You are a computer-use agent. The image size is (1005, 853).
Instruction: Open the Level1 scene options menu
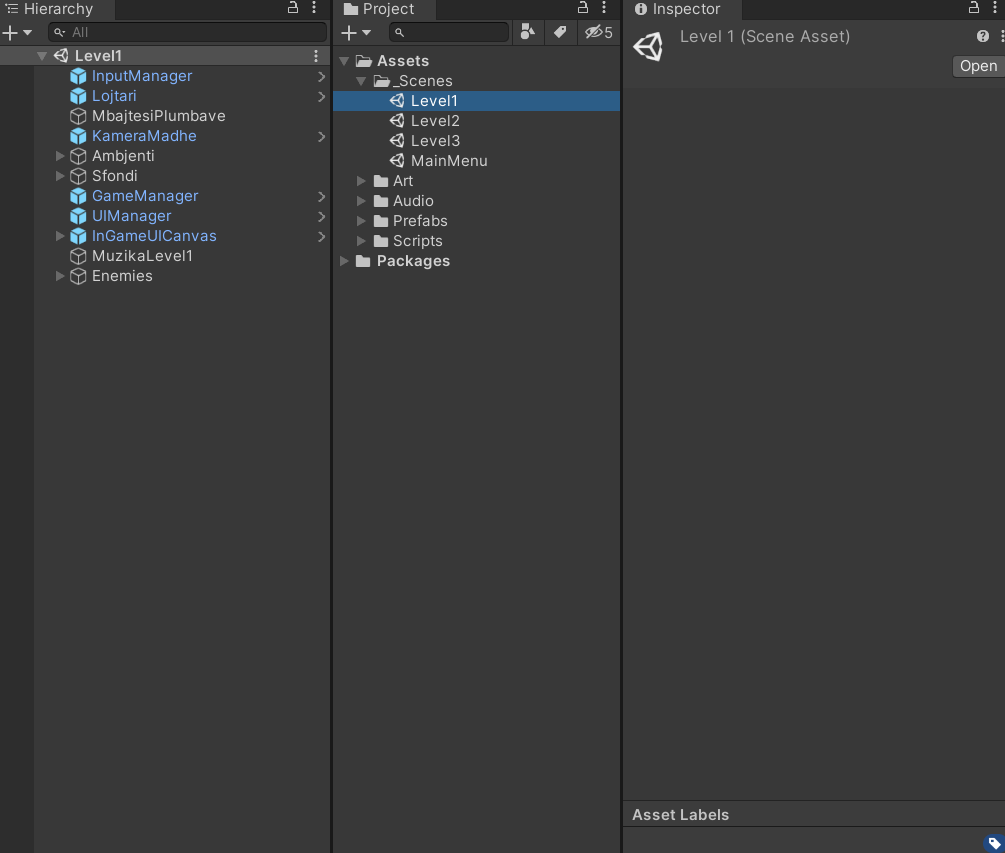tap(316, 56)
